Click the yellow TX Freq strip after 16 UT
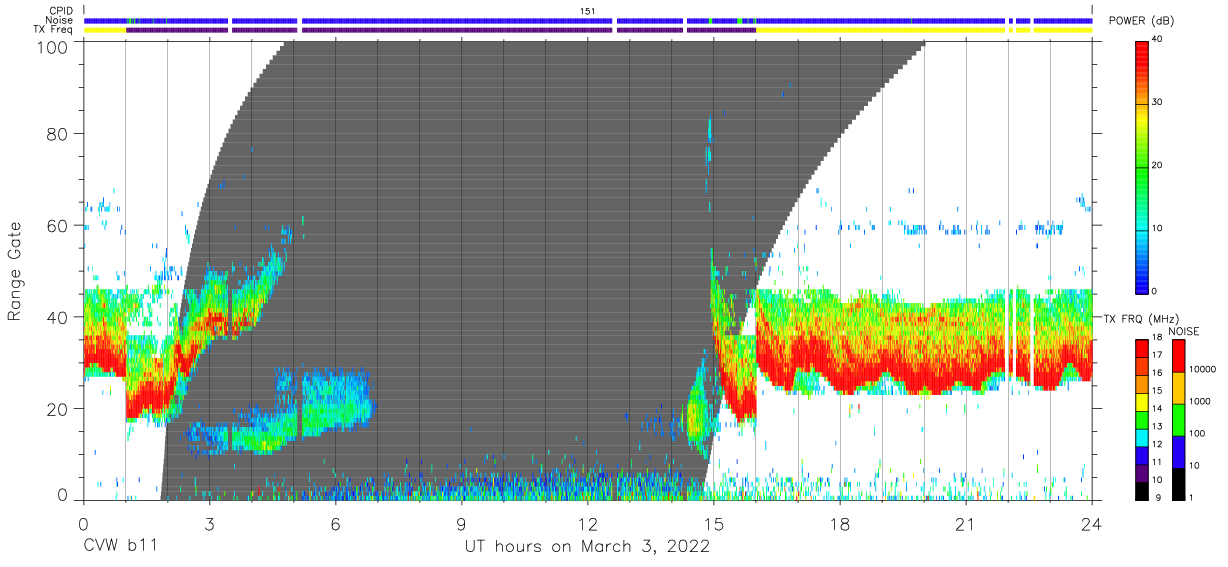This screenshot has width=1228, height=567. pyautogui.click(x=880, y=30)
